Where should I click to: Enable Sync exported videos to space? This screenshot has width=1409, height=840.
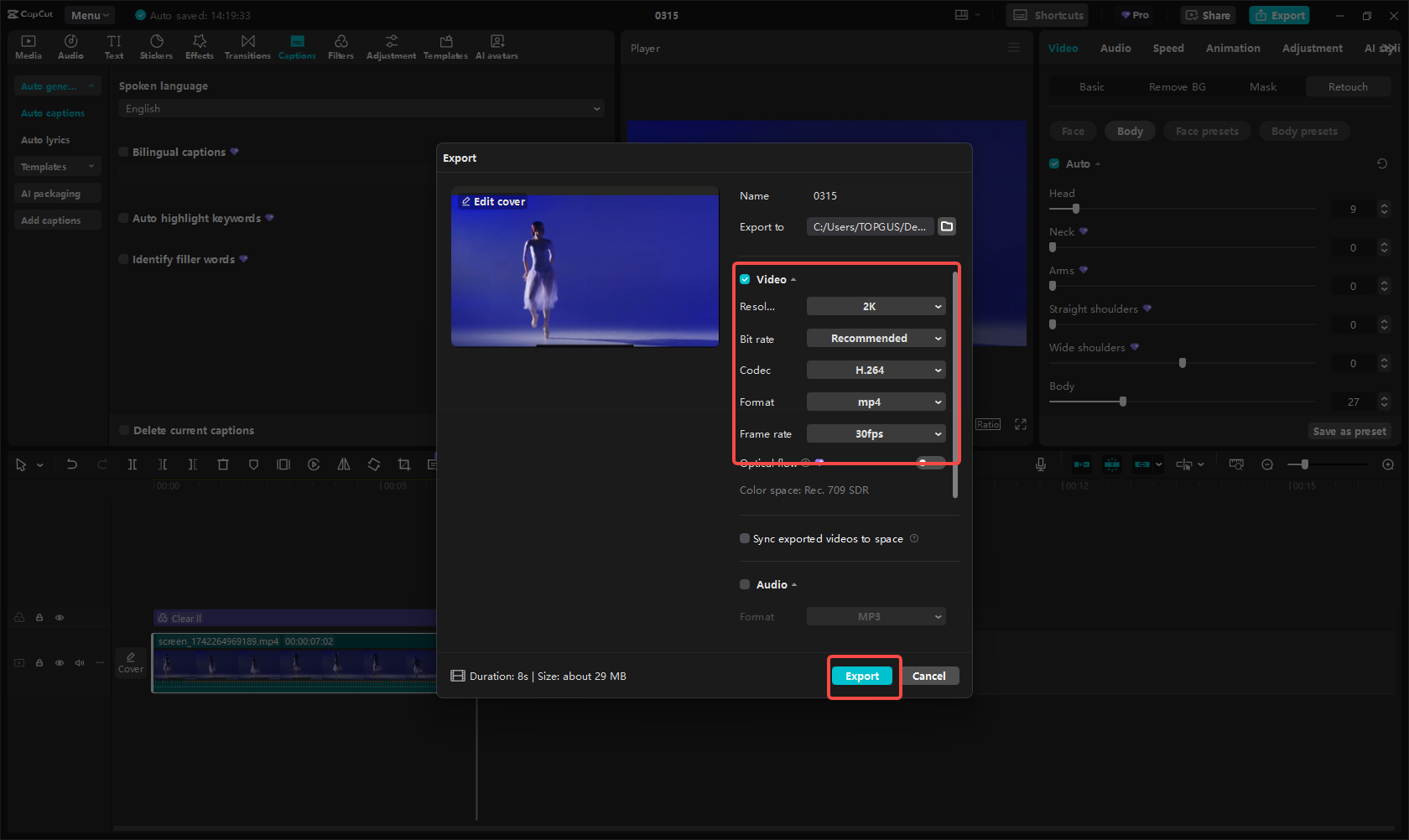[744, 538]
